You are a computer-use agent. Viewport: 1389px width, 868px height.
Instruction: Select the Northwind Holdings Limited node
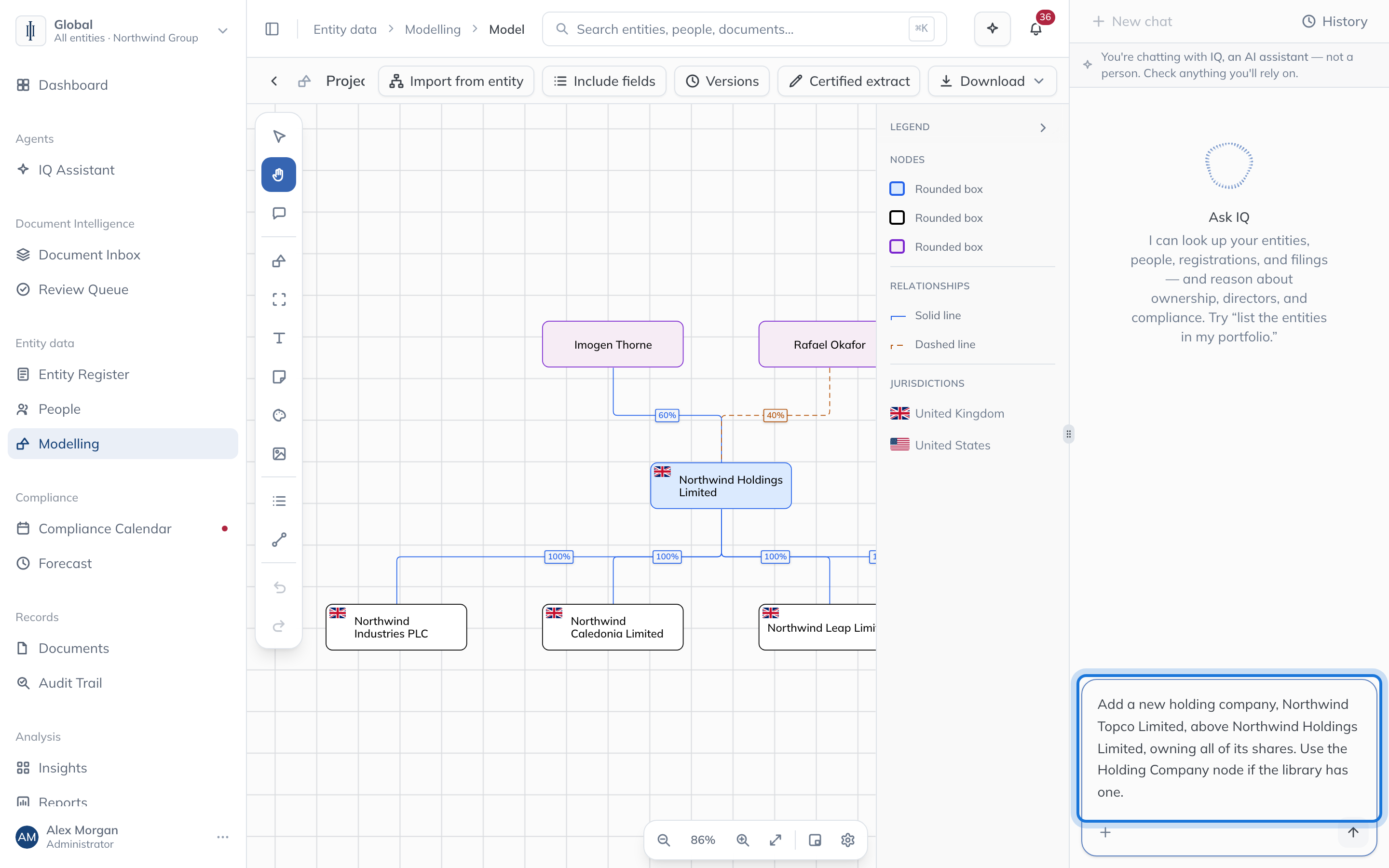click(721, 486)
